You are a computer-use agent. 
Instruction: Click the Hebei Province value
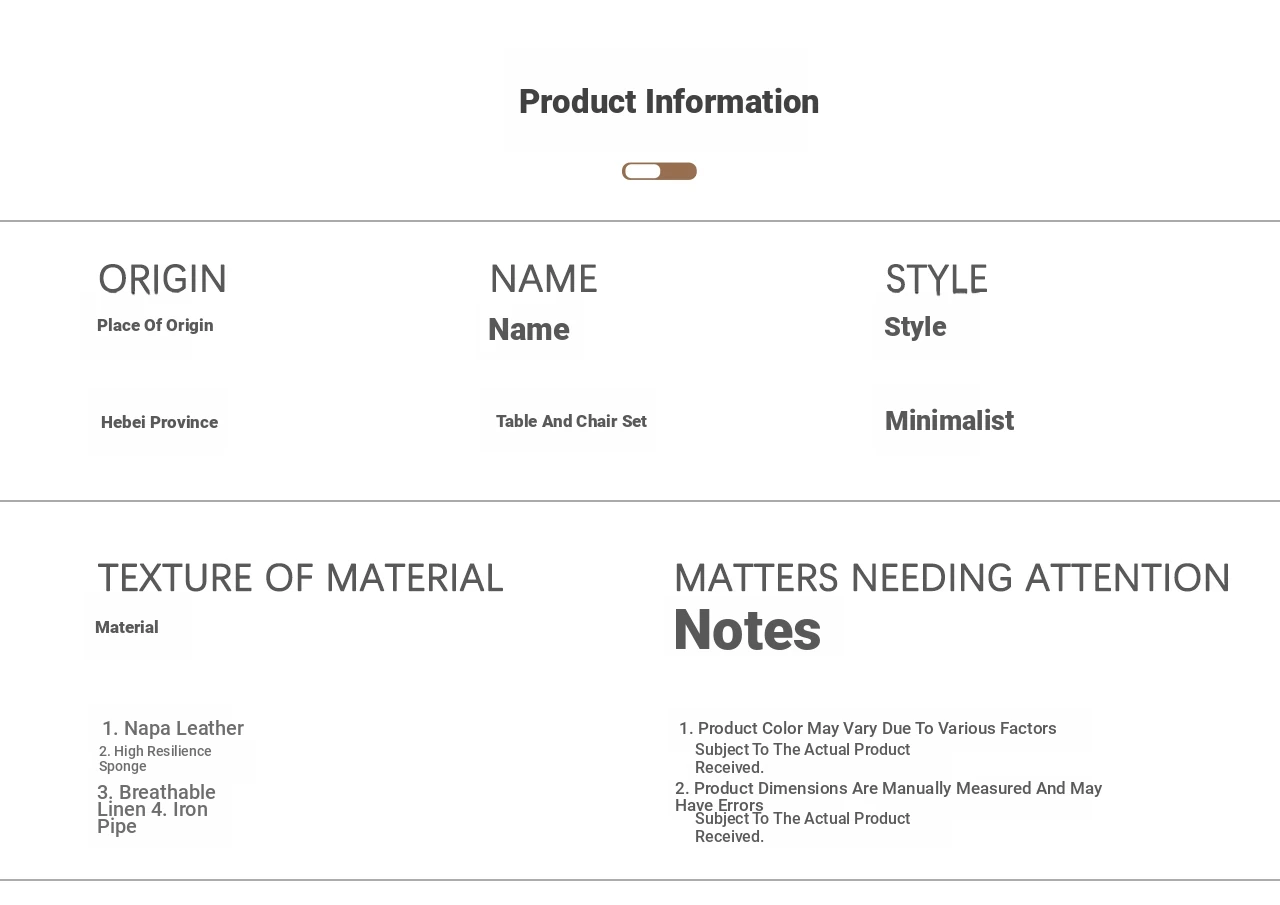pyautogui.click(x=159, y=422)
